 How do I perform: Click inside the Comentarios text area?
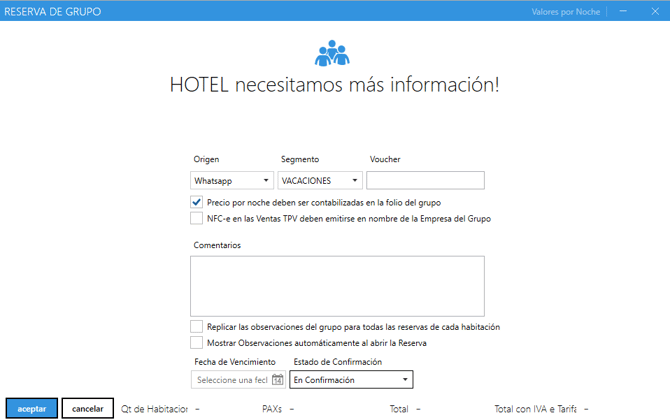[x=337, y=286]
